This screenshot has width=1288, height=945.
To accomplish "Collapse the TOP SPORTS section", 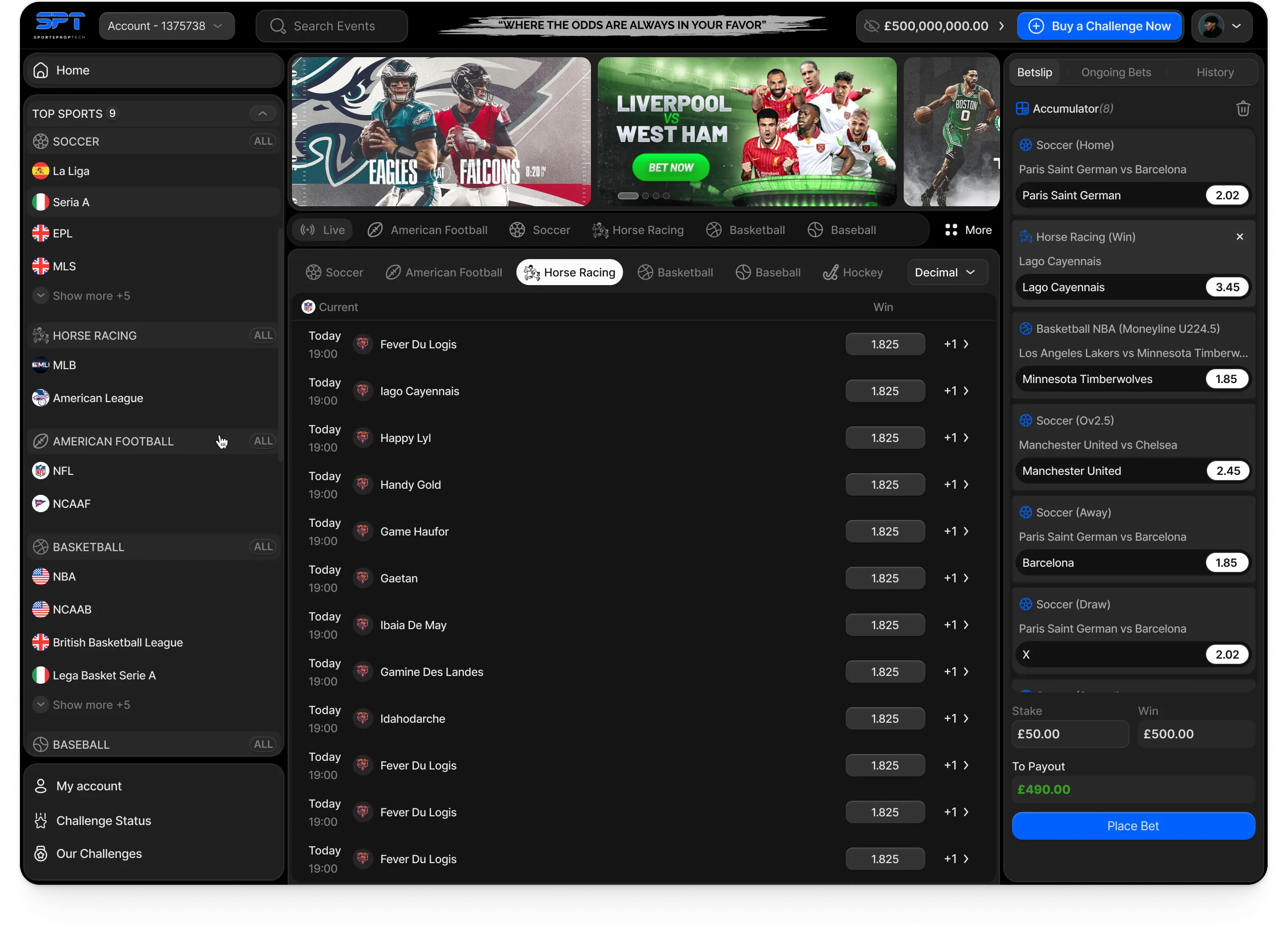I will point(262,113).
